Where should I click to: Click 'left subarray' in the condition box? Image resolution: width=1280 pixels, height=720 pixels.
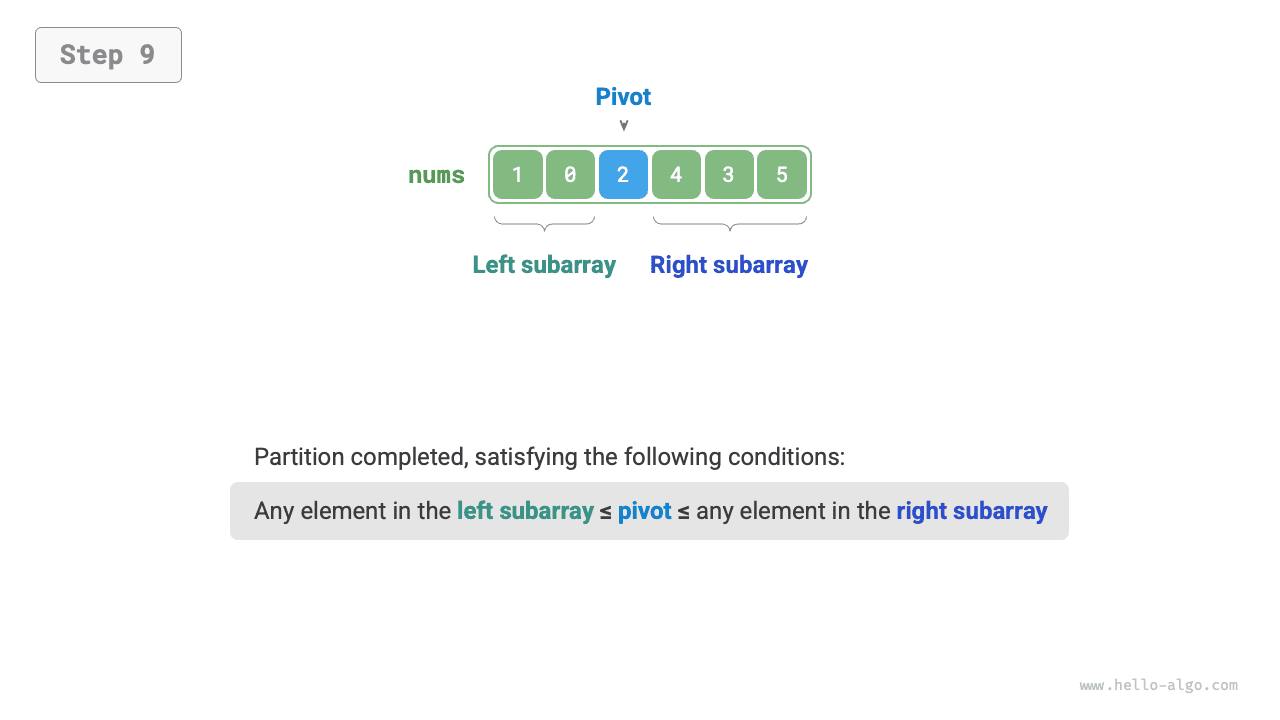pyautogui.click(x=525, y=511)
